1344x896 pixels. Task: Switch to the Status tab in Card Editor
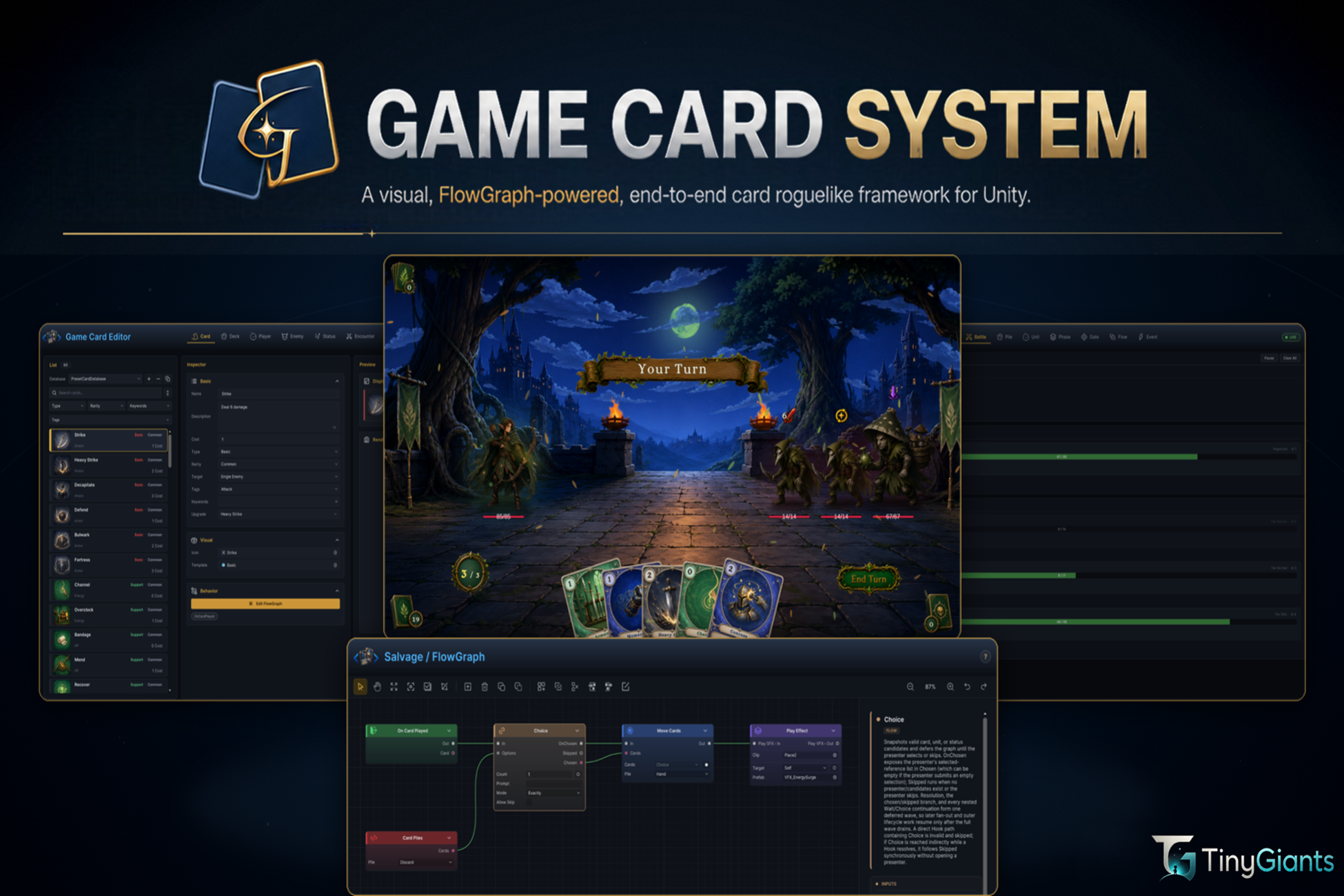(325, 336)
